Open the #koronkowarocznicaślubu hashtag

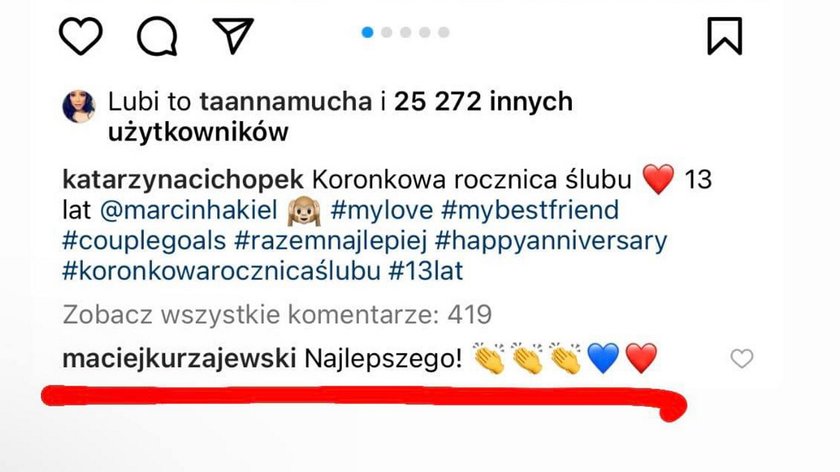(x=221, y=272)
